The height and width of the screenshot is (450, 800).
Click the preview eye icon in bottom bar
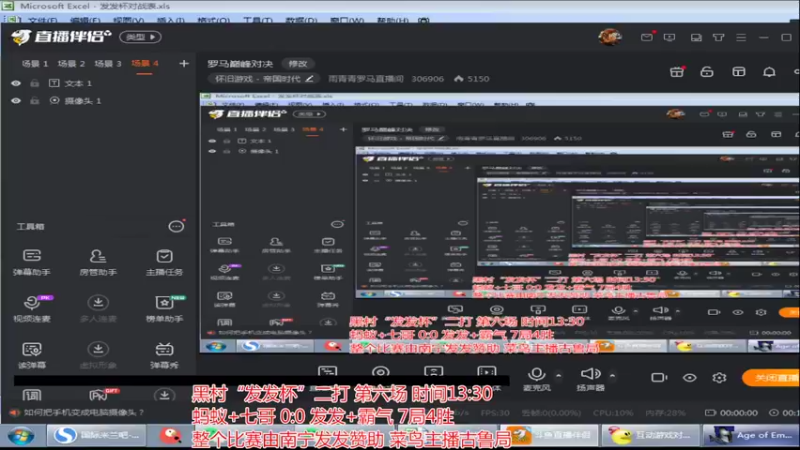[689, 378]
